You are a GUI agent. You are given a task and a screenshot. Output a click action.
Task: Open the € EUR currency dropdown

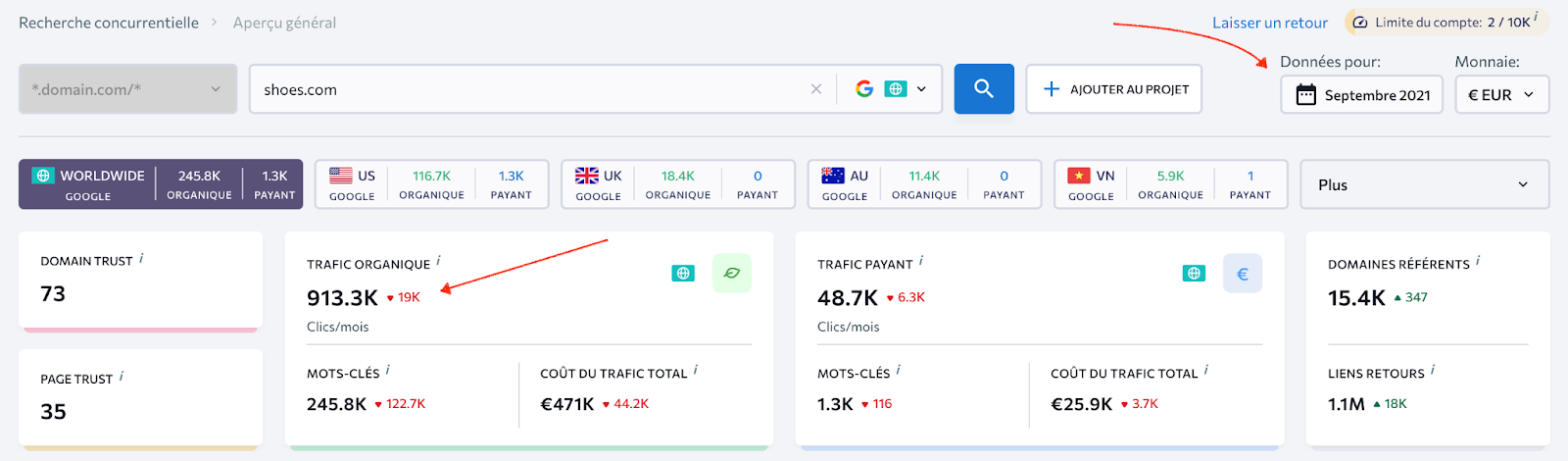tap(1501, 95)
